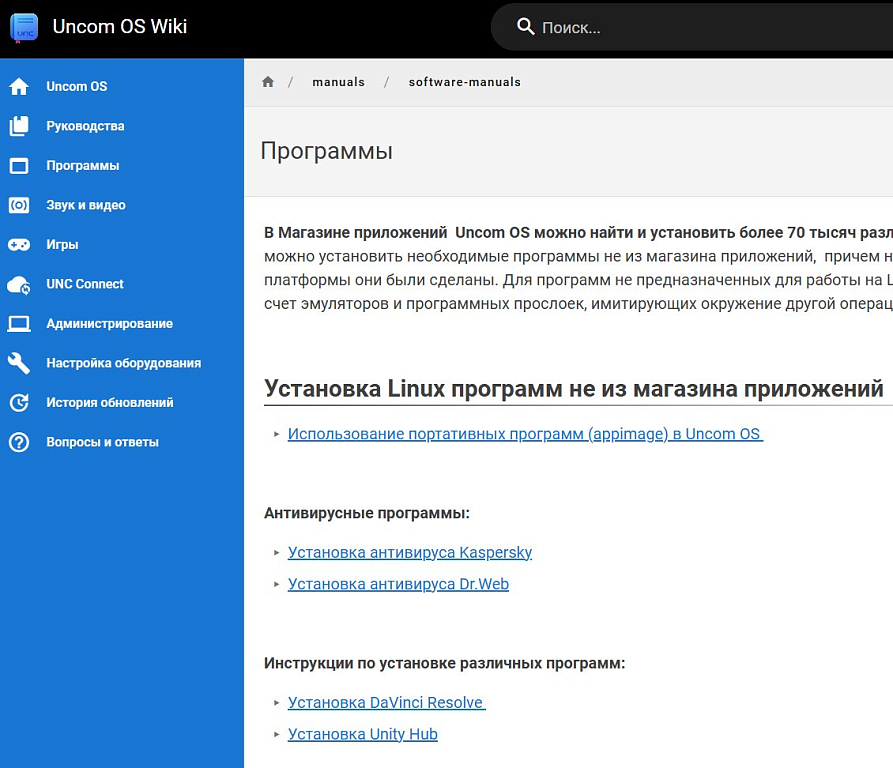
Task: Go to software-manuals breadcrumb
Action: point(464,82)
